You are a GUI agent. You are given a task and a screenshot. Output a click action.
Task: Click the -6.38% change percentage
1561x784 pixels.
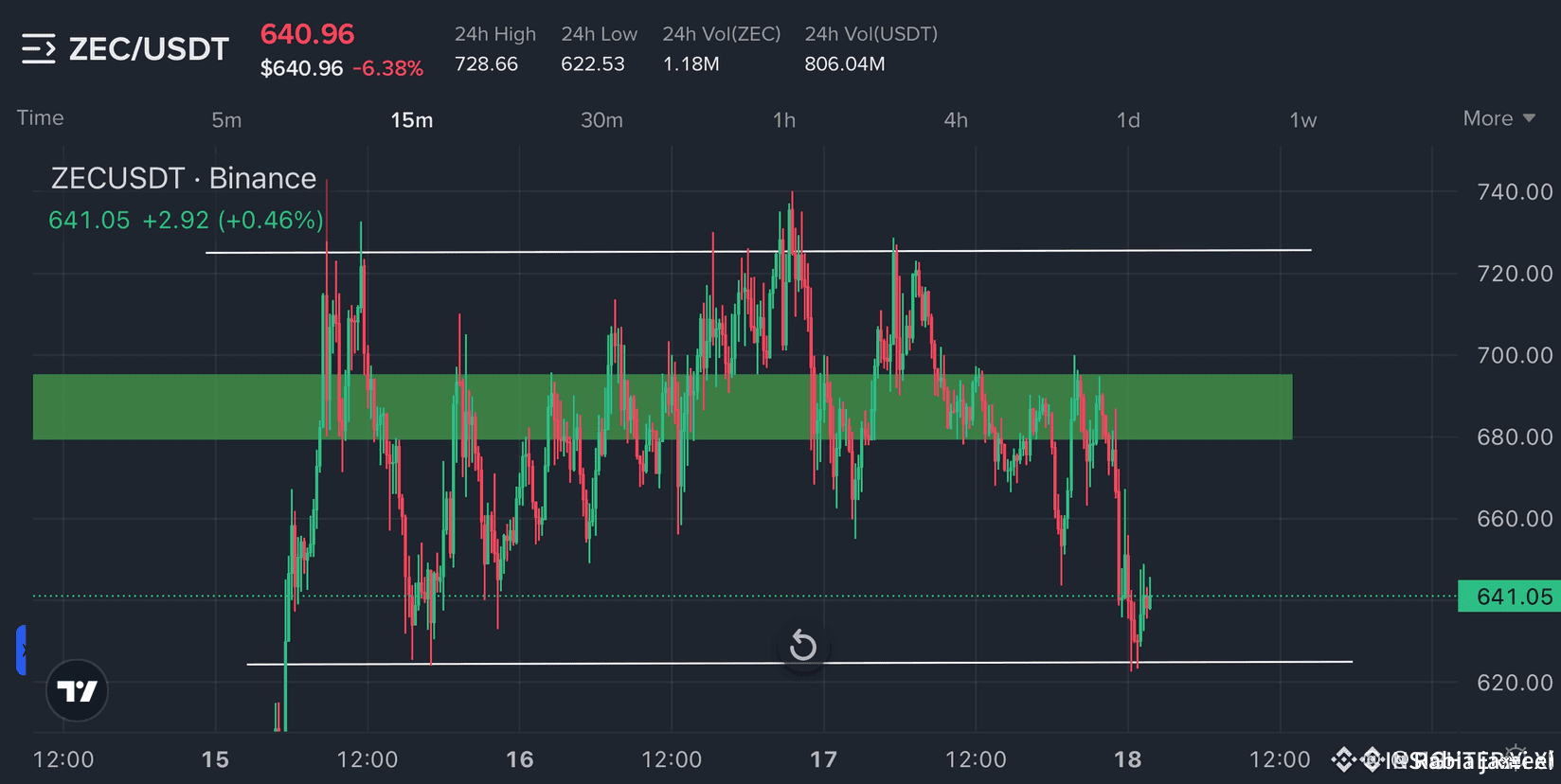(388, 68)
